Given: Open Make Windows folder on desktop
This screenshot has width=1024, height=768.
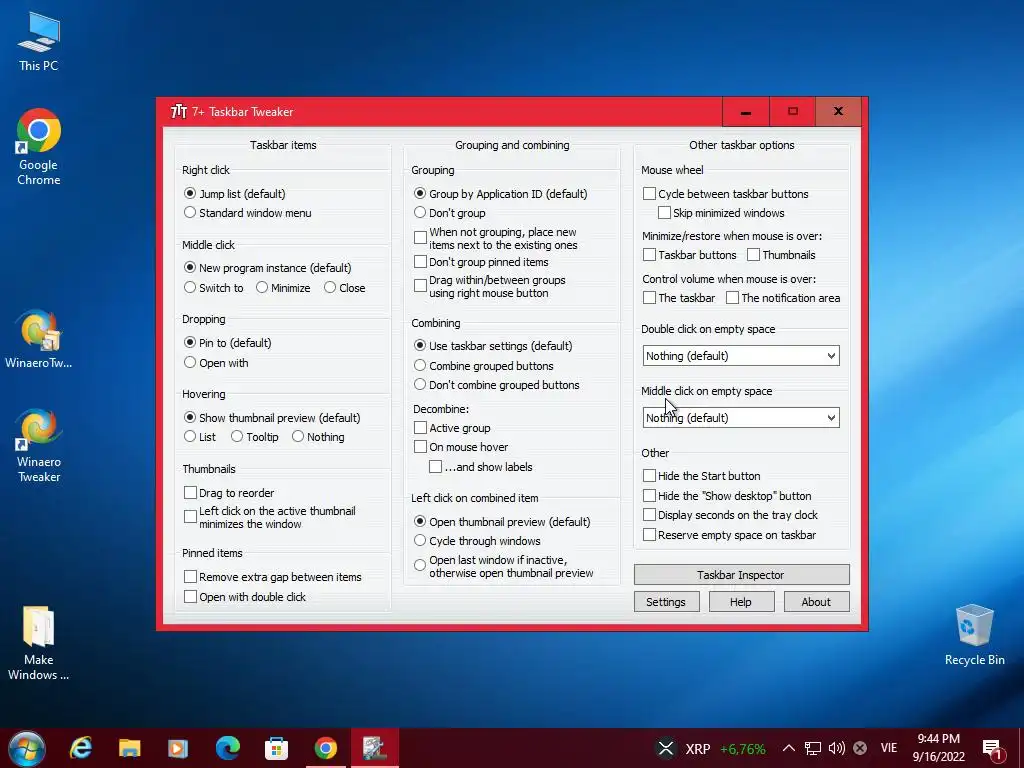Looking at the screenshot, I should coord(39,643).
